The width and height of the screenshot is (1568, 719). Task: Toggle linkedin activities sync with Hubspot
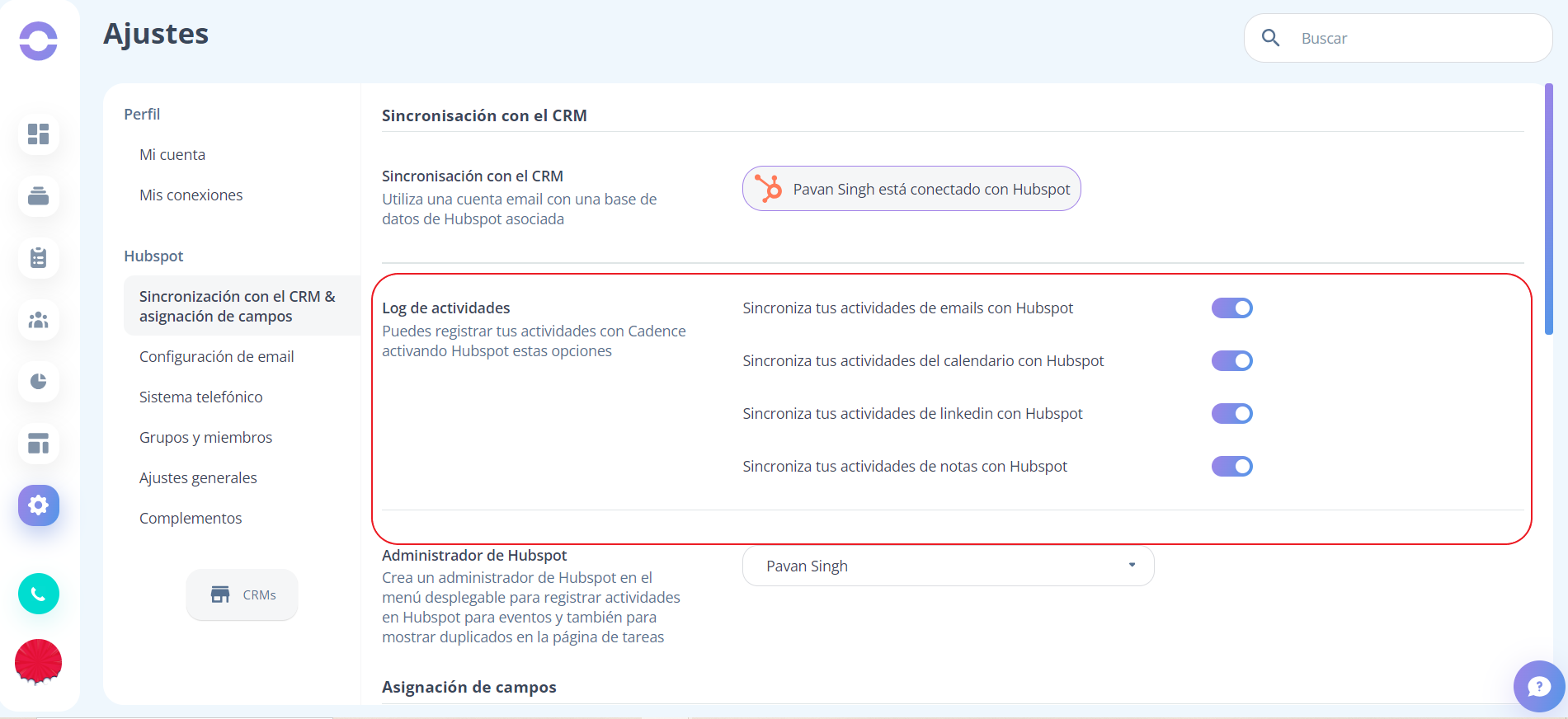[x=1231, y=414]
